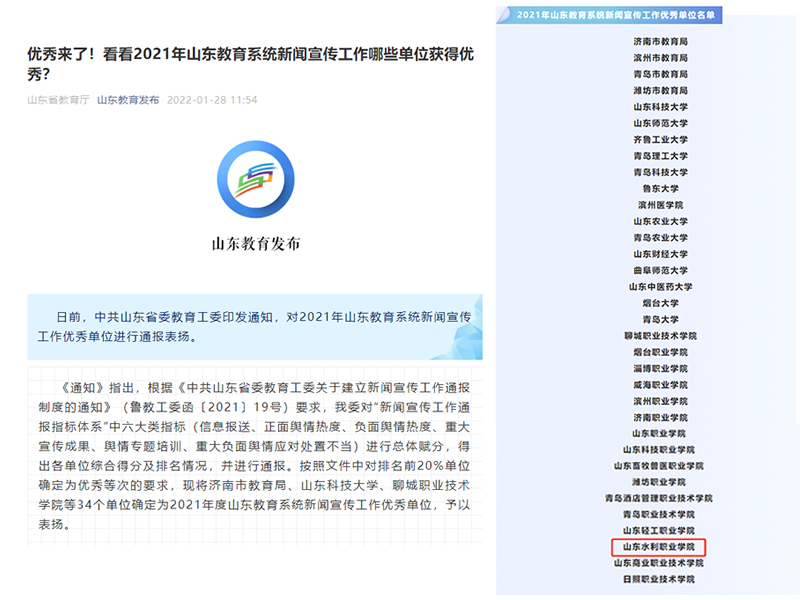Select 济南市教育局 in the list

click(x=660, y=42)
